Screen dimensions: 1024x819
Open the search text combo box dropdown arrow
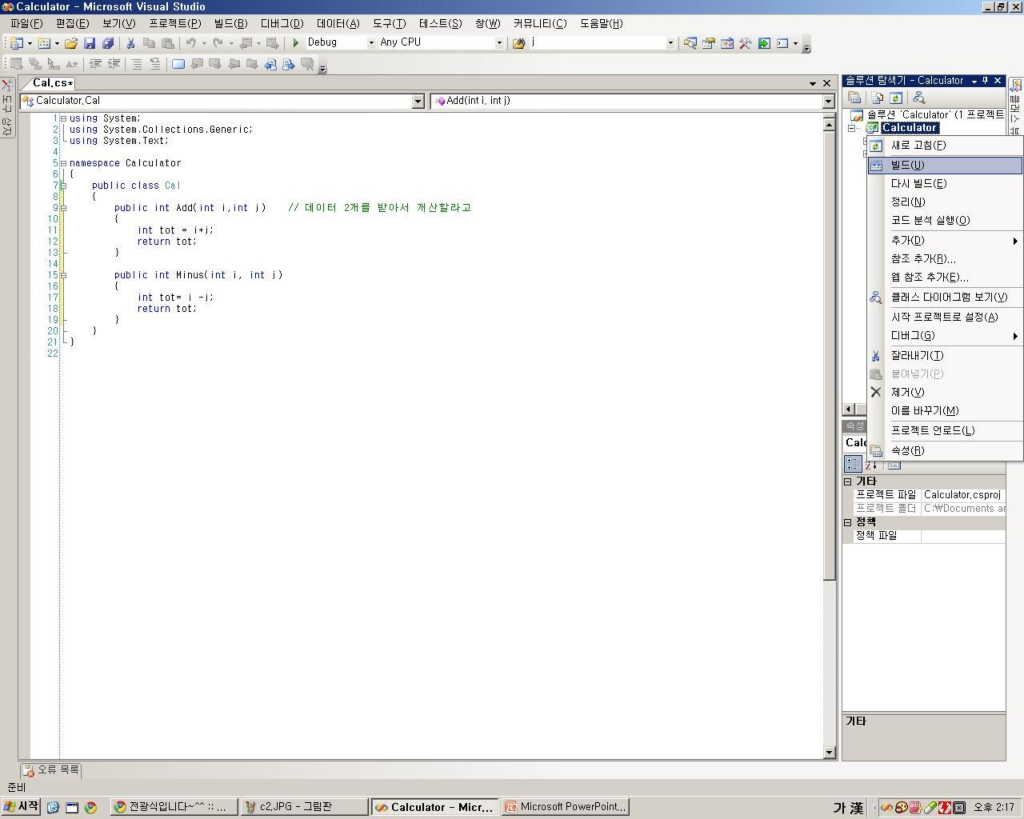pyautogui.click(x=670, y=42)
